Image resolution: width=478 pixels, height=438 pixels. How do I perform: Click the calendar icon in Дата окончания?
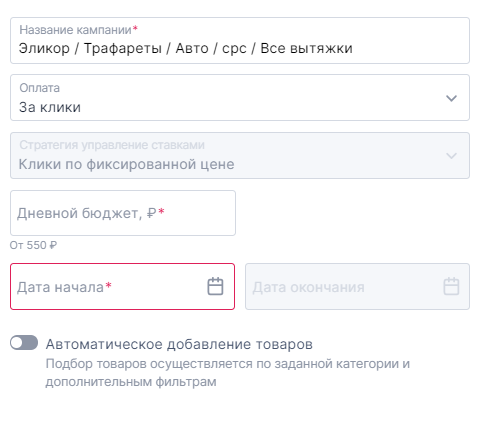click(x=451, y=286)
